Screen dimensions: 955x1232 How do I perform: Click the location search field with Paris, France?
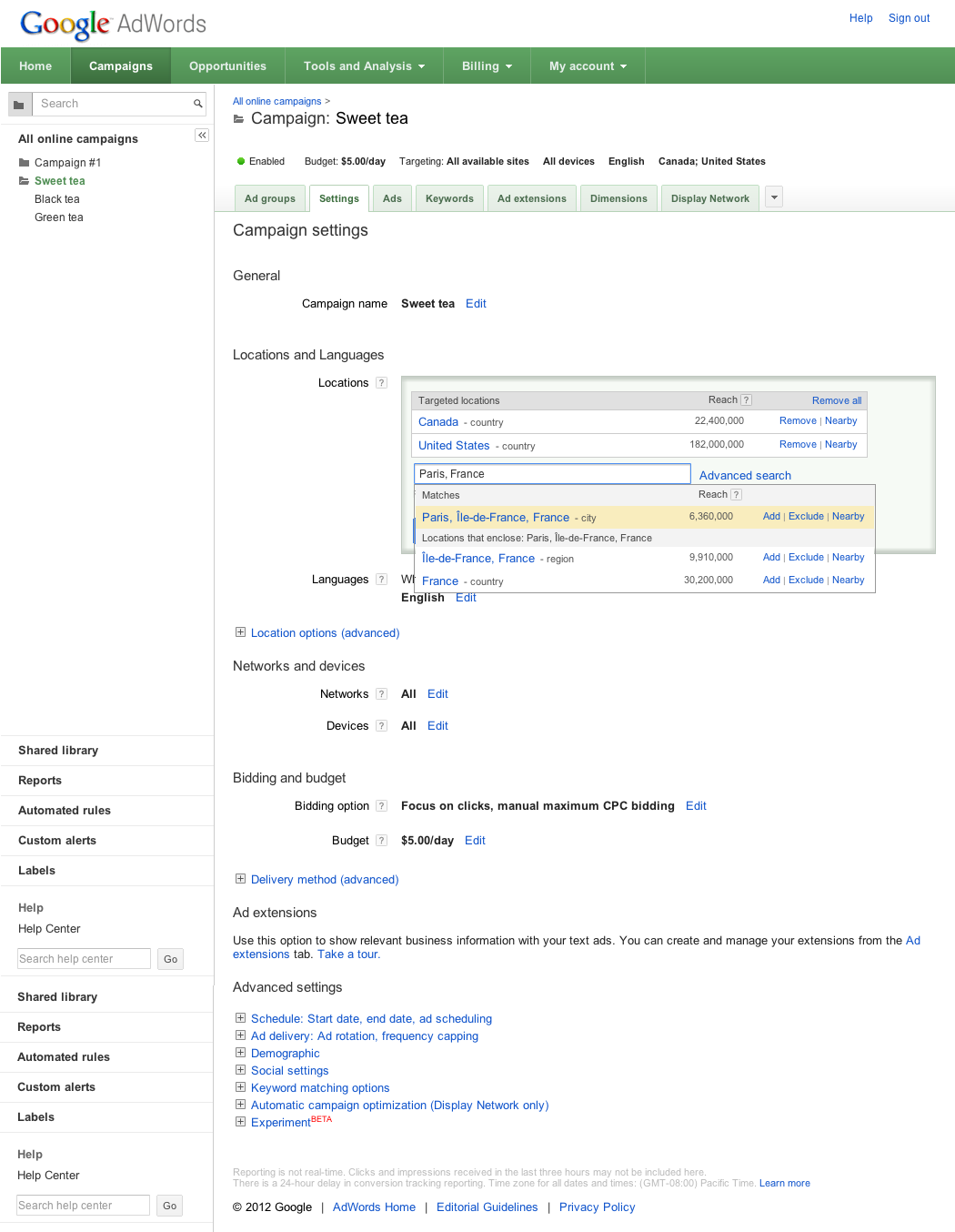coord(552,474)
